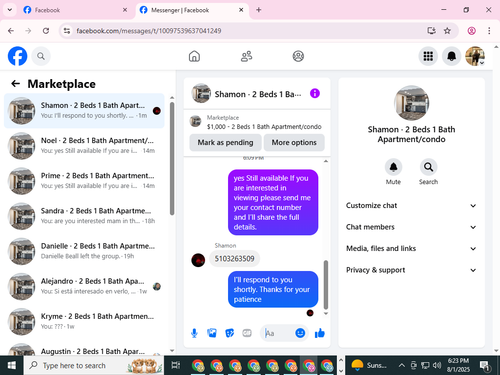Expand Media, files and links section
Viewport: 500px width, 375px height.
(411, 248)
